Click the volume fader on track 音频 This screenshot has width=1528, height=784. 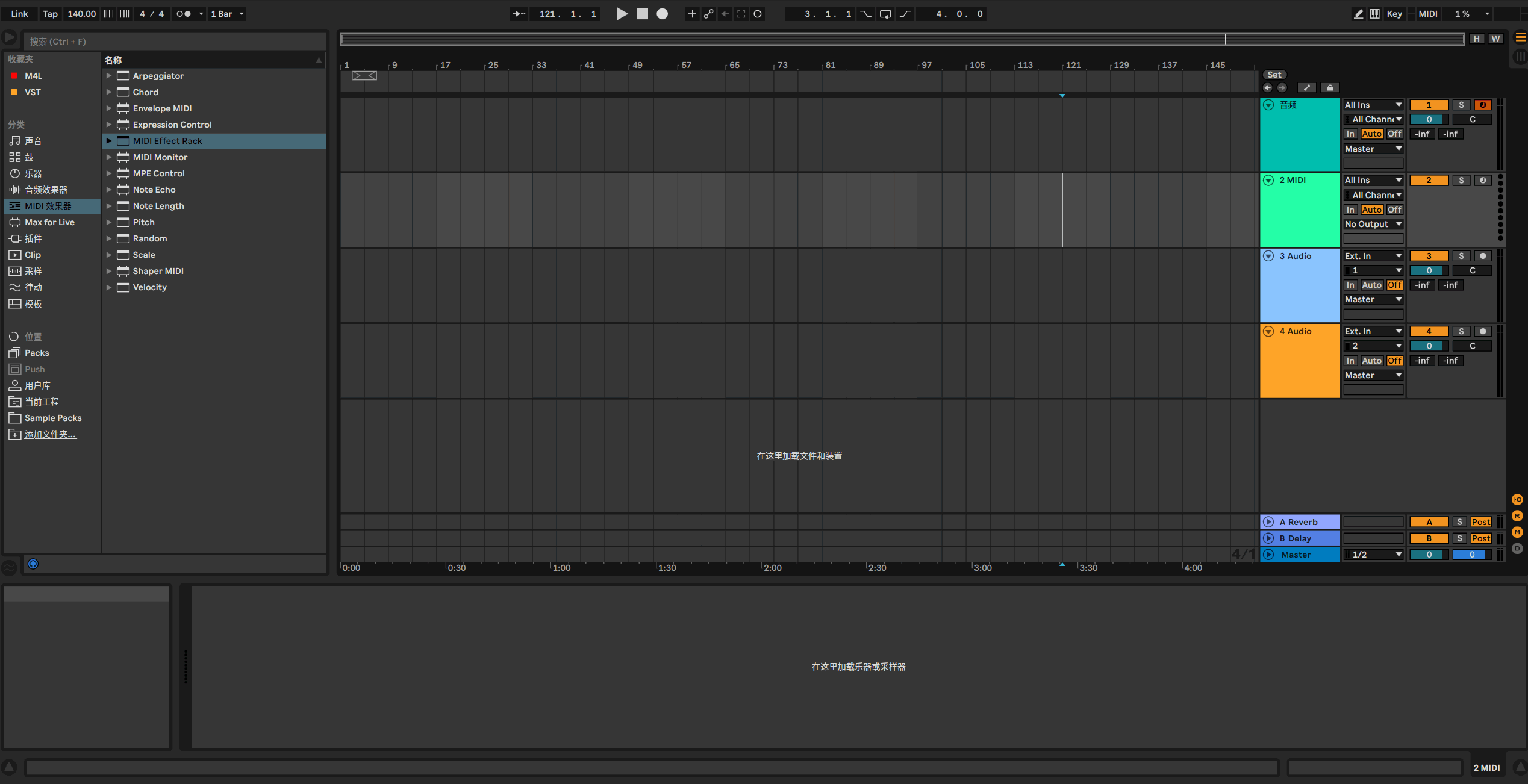tap(1428, 119)
